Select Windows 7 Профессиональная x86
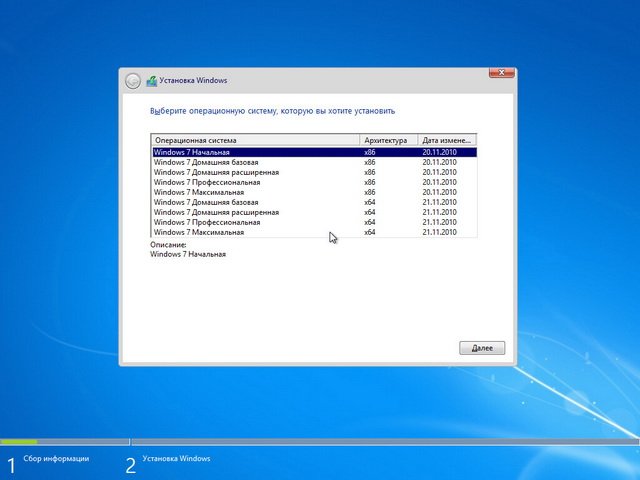This screenshot has width=640, height=480. coord(314,182)
